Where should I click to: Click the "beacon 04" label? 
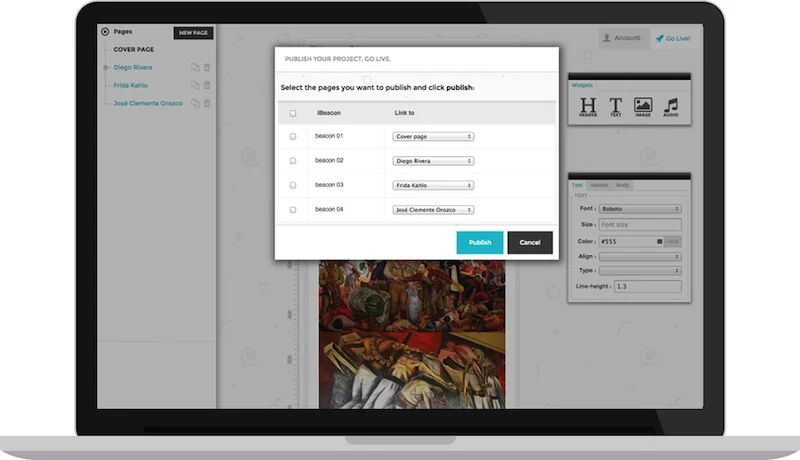329,210
